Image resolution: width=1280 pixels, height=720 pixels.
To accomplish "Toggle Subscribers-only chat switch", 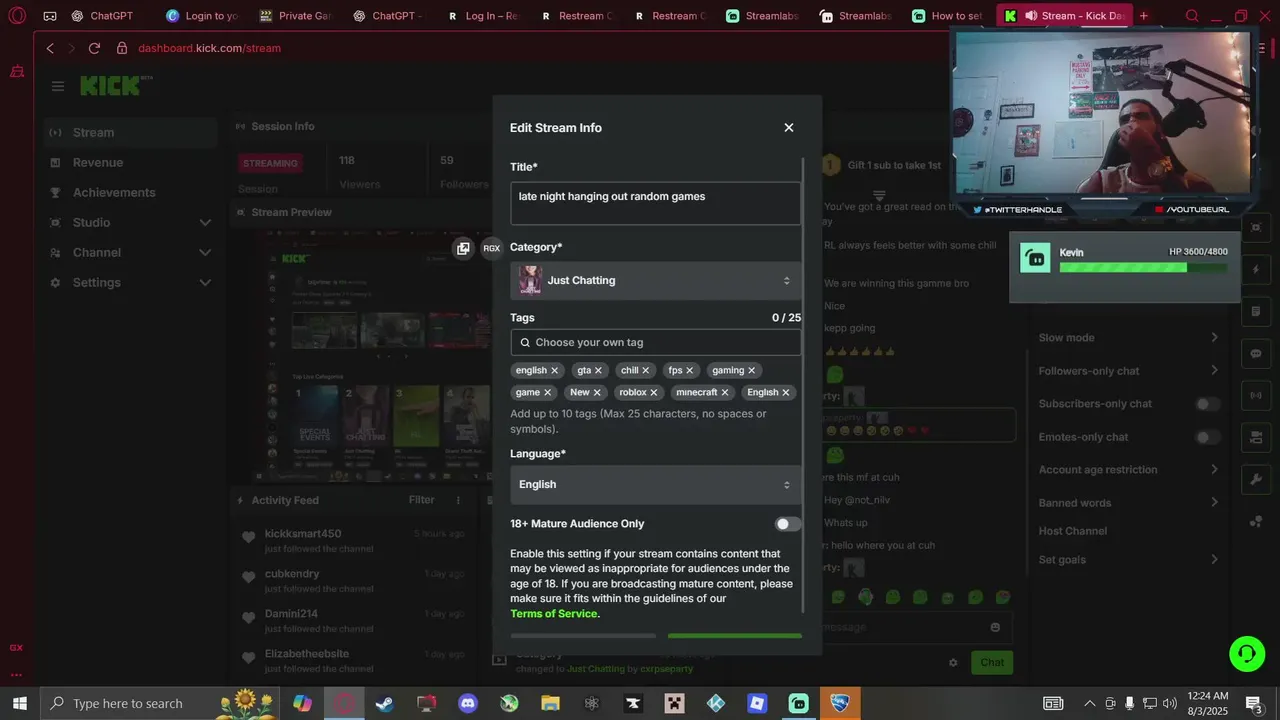I will (1208, 404).
